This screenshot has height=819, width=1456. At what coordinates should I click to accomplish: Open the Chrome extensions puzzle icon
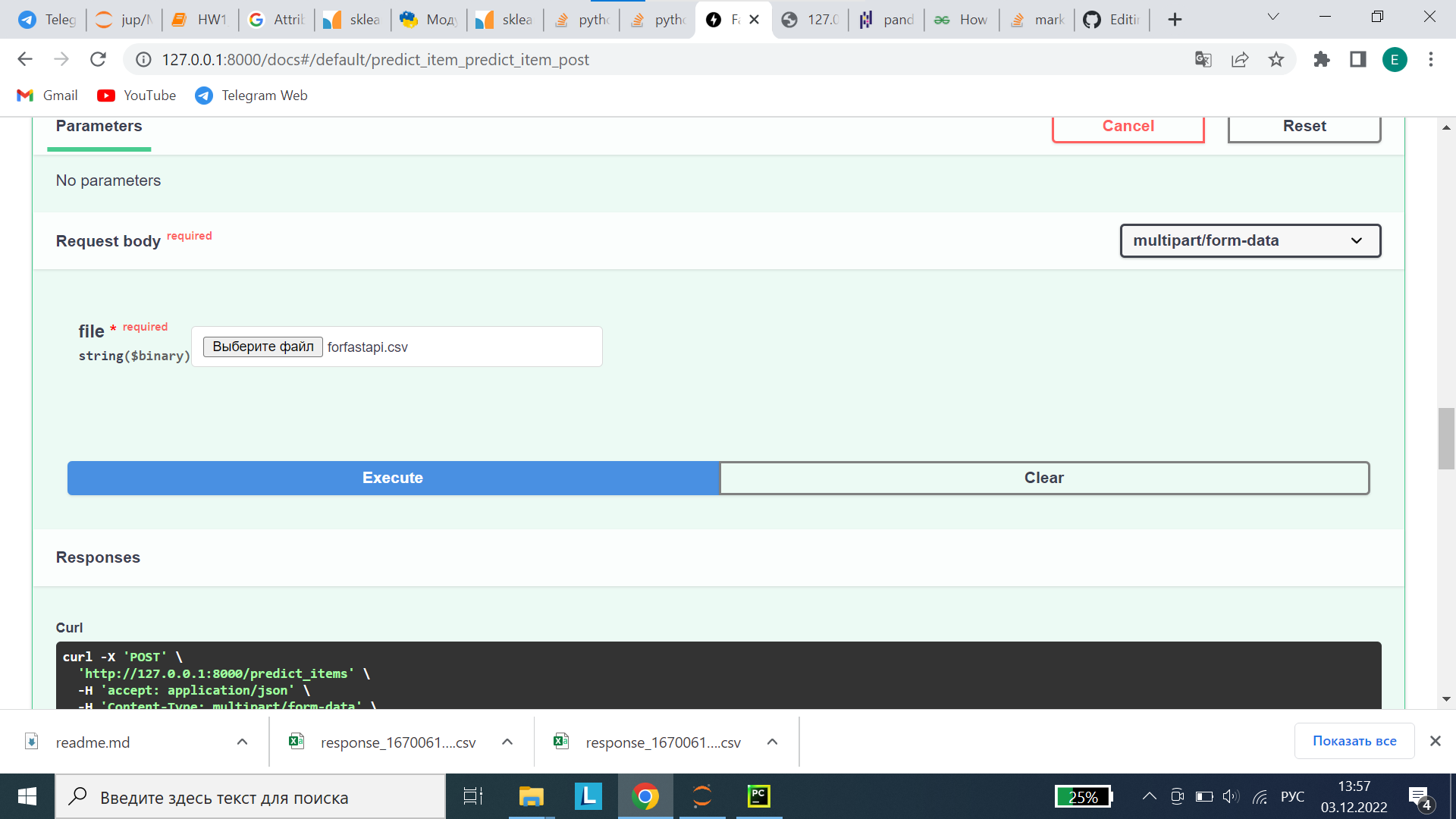[x=1322, y=59]
